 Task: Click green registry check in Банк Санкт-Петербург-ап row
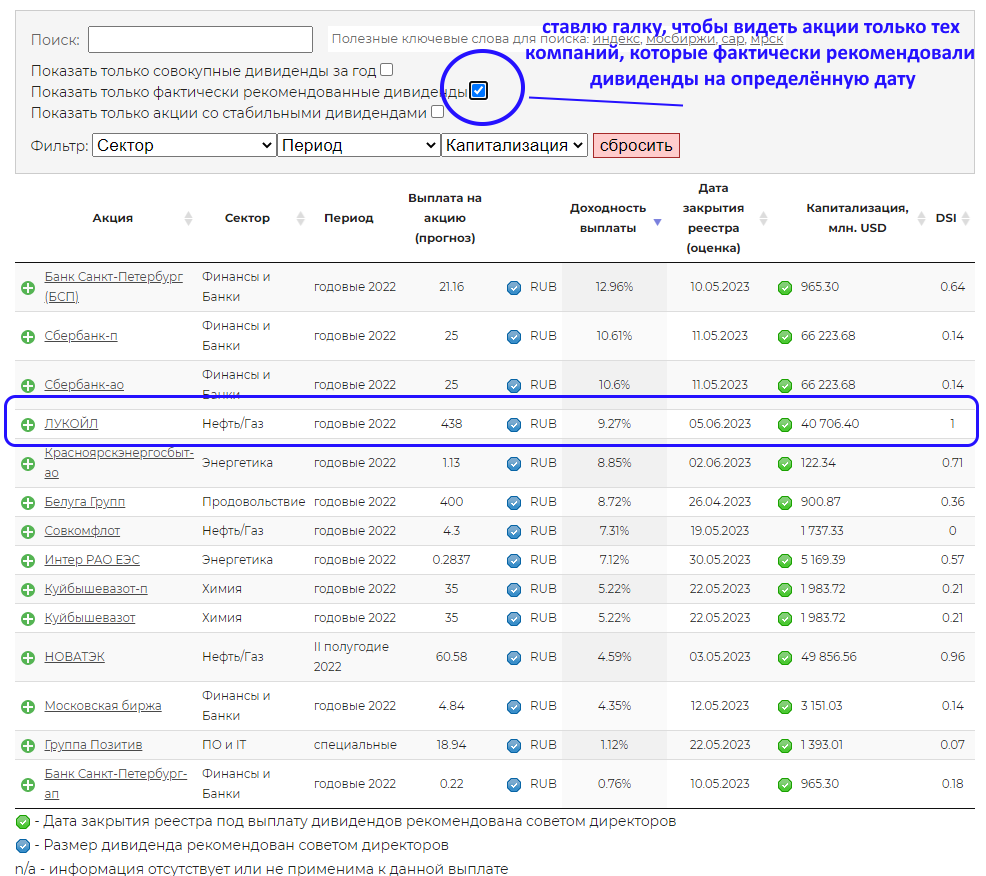coord(785,785)
